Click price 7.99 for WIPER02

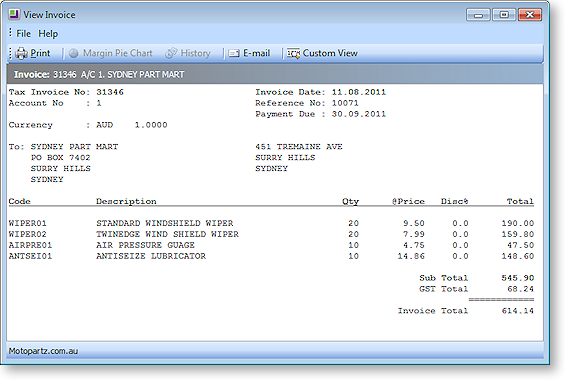[414, 234]
